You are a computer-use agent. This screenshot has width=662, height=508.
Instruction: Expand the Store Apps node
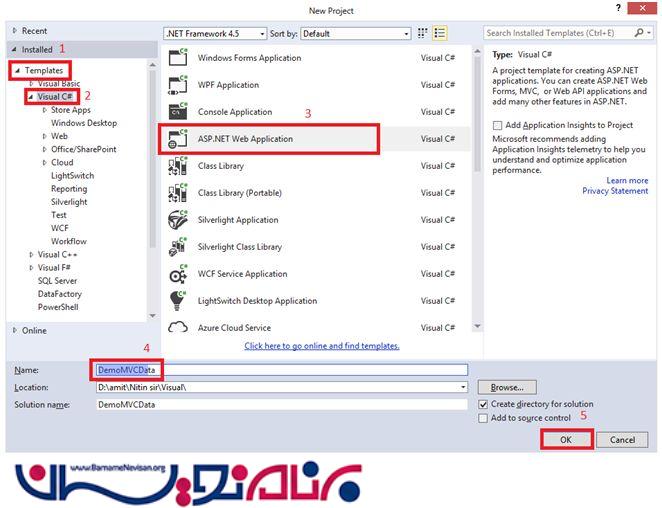pos(44,110)
